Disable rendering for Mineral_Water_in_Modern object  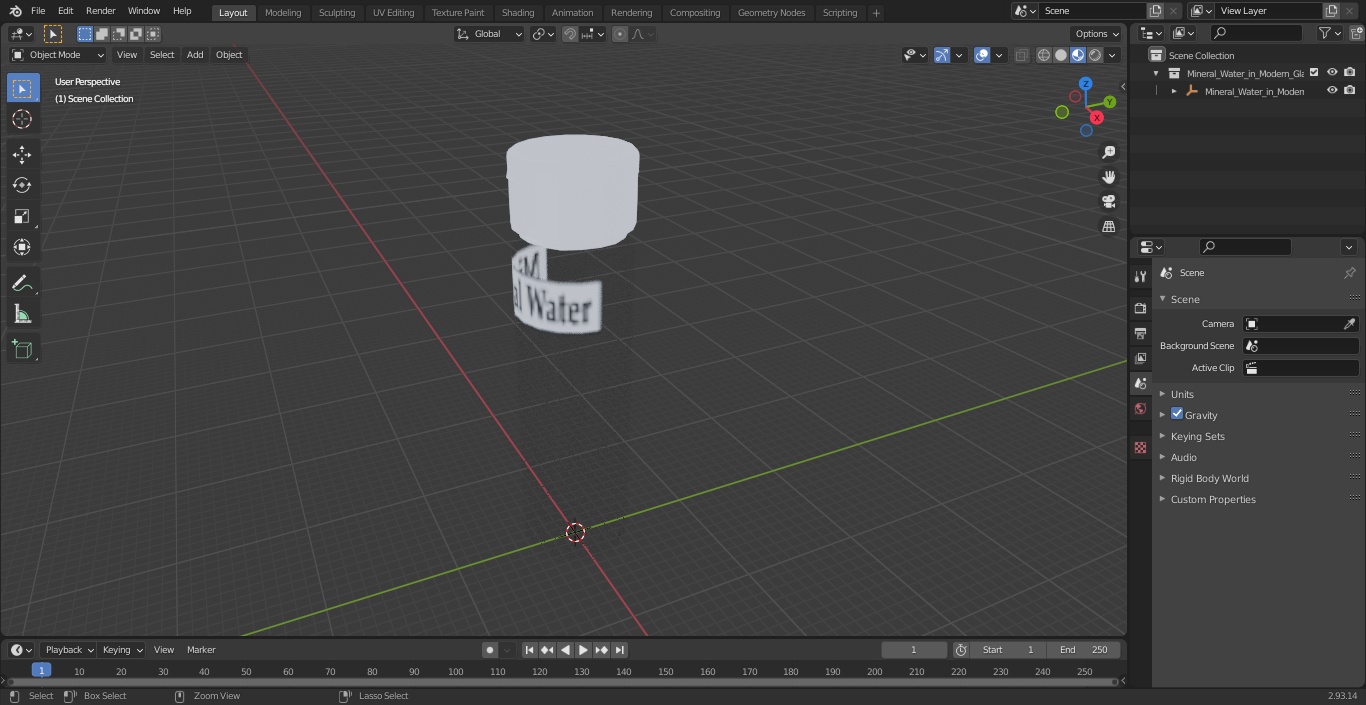coord(1350,90)
